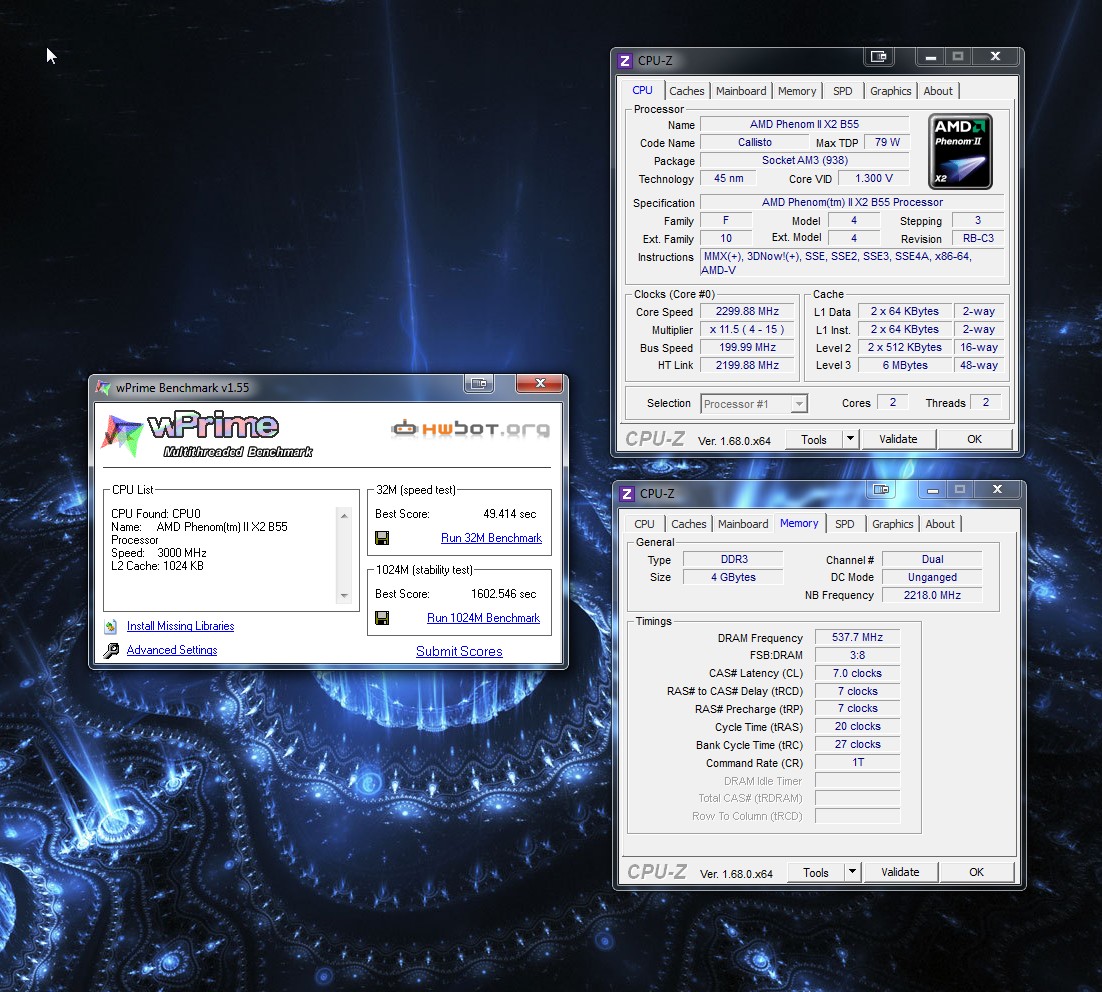Click the NB Frequency 2218.0 MHz value

(932, 595)
